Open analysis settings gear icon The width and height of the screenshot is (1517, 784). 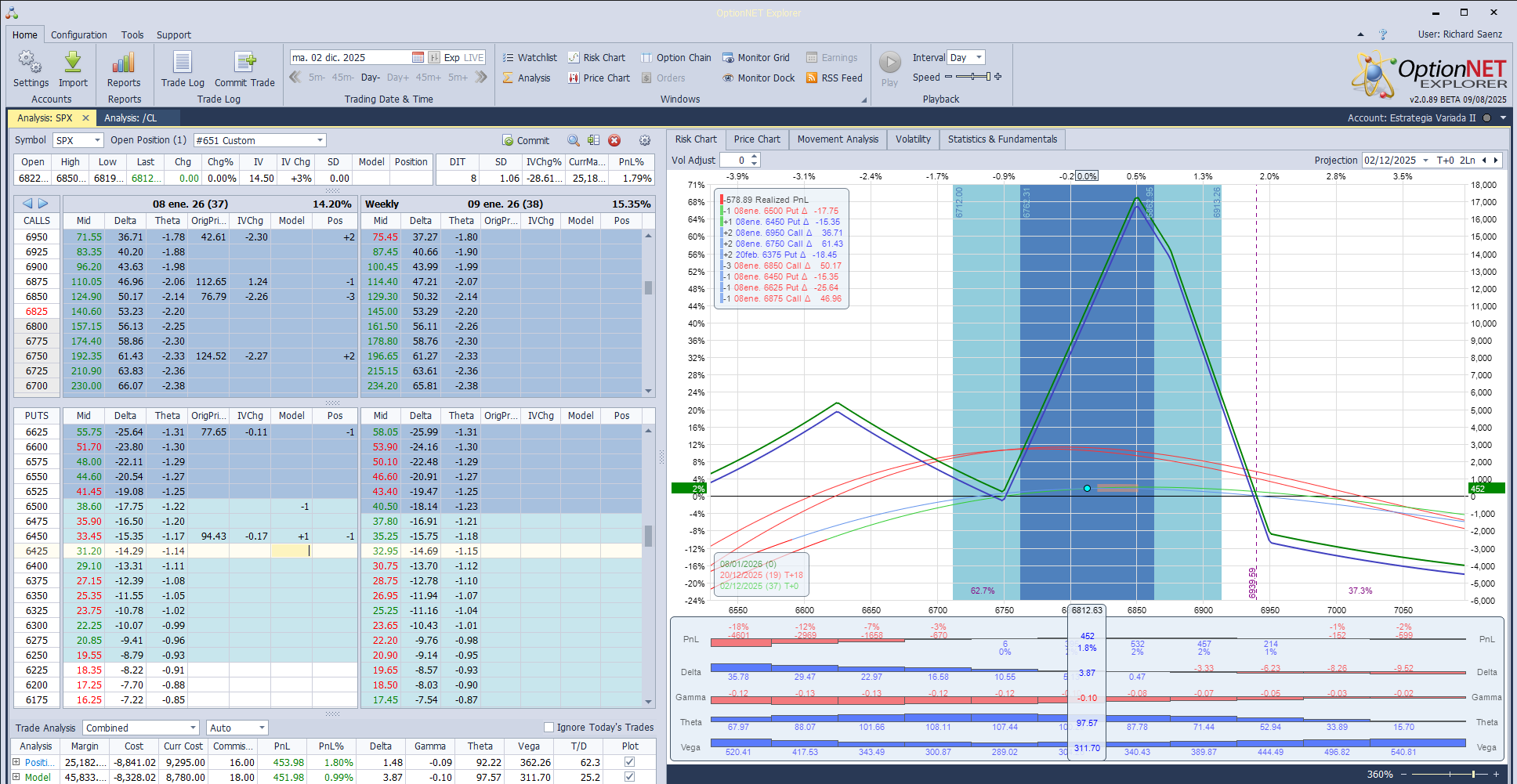[x=645, y=140]
